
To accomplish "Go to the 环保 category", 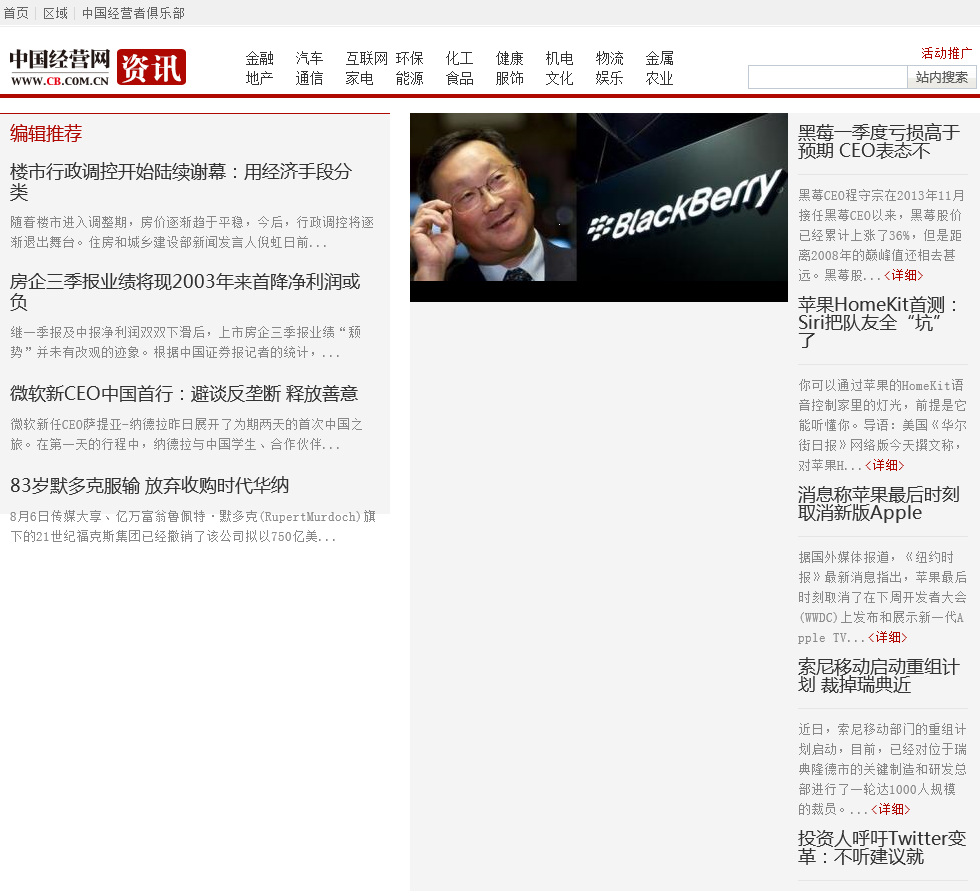I will [409, 59].
